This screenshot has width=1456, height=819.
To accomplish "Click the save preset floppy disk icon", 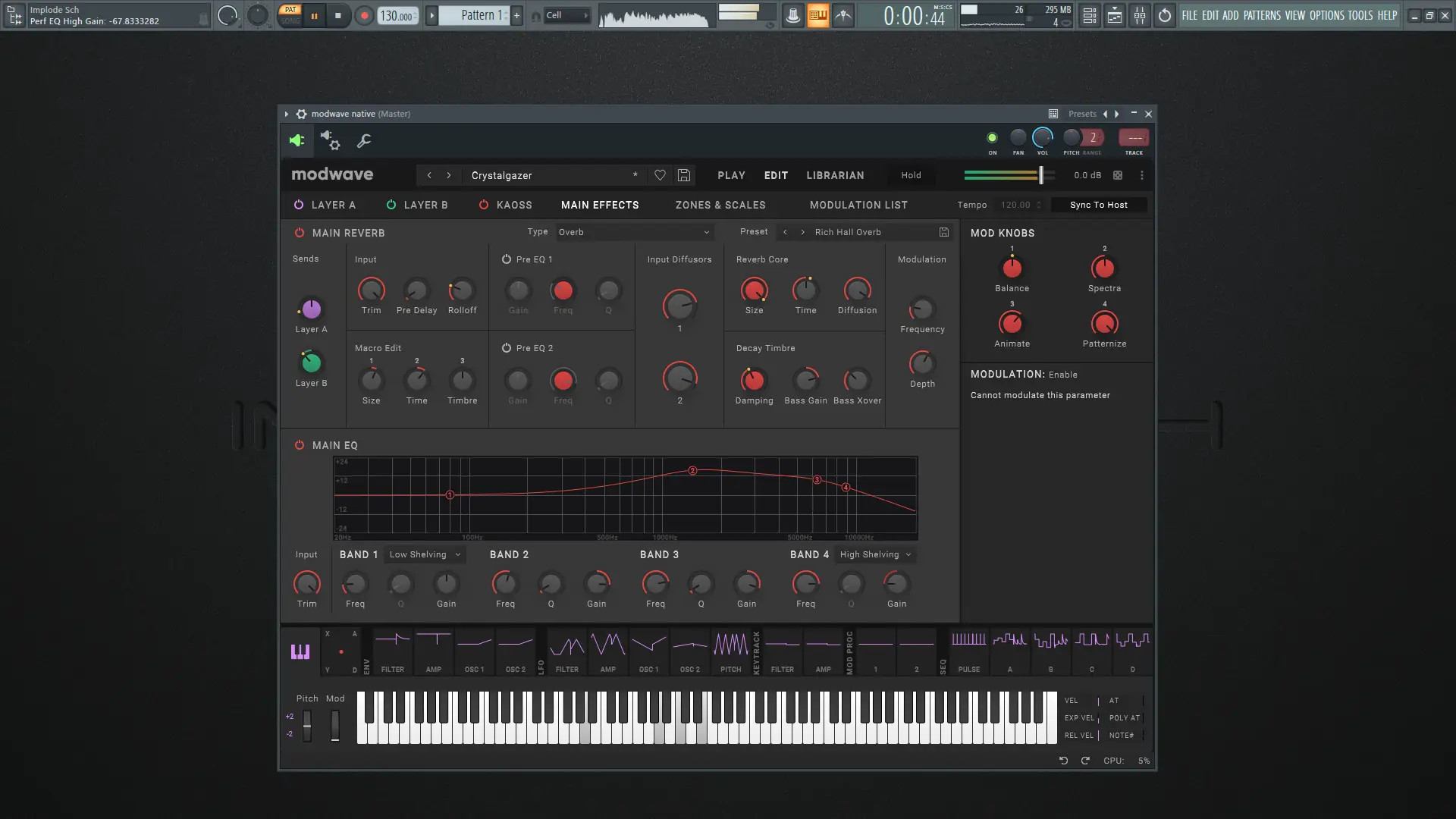I will coord(684,175).
